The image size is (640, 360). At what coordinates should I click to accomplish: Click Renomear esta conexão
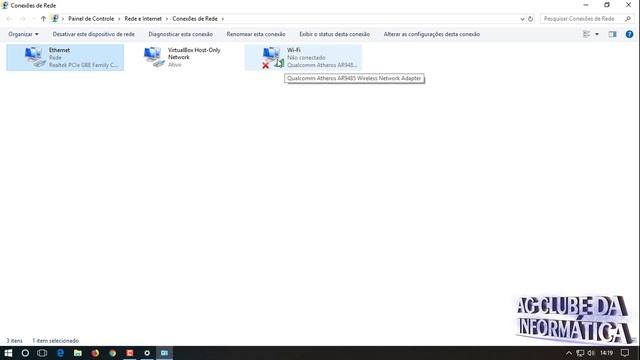256,34
